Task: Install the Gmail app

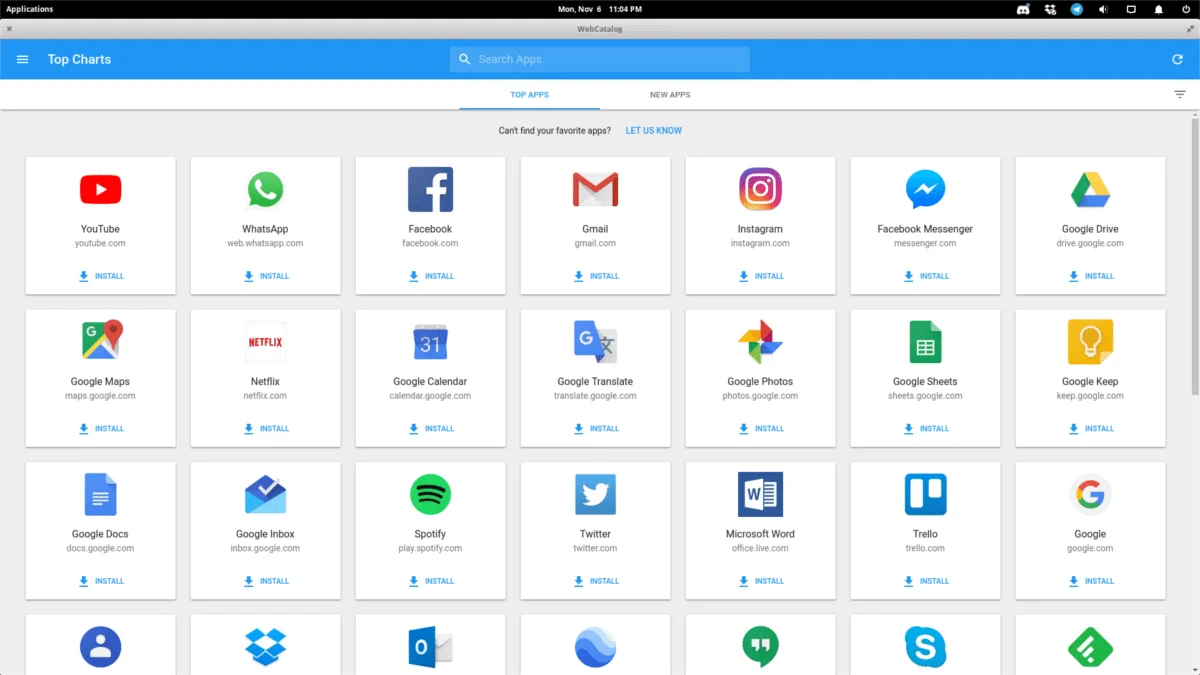Action: 596,276
